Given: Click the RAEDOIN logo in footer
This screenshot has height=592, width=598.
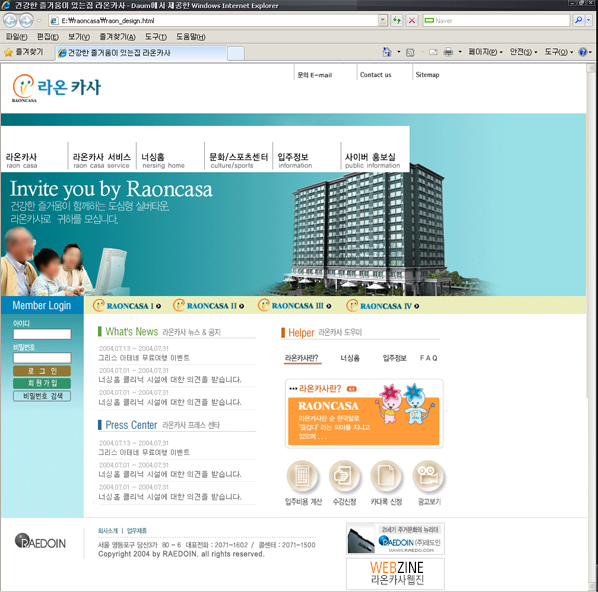Looking at the screenshot, I should point(40,541).
